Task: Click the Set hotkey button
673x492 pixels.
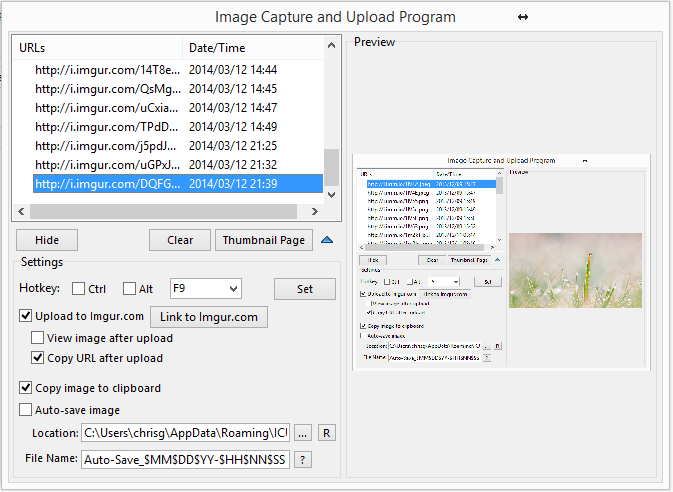Action: [305, 289]
